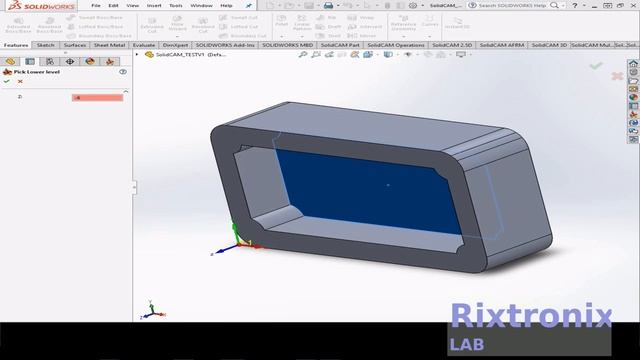The height and width of the screenshot is (360, 640).
Task: Open help for Pick Lower level panel
Action: [122, 72]
